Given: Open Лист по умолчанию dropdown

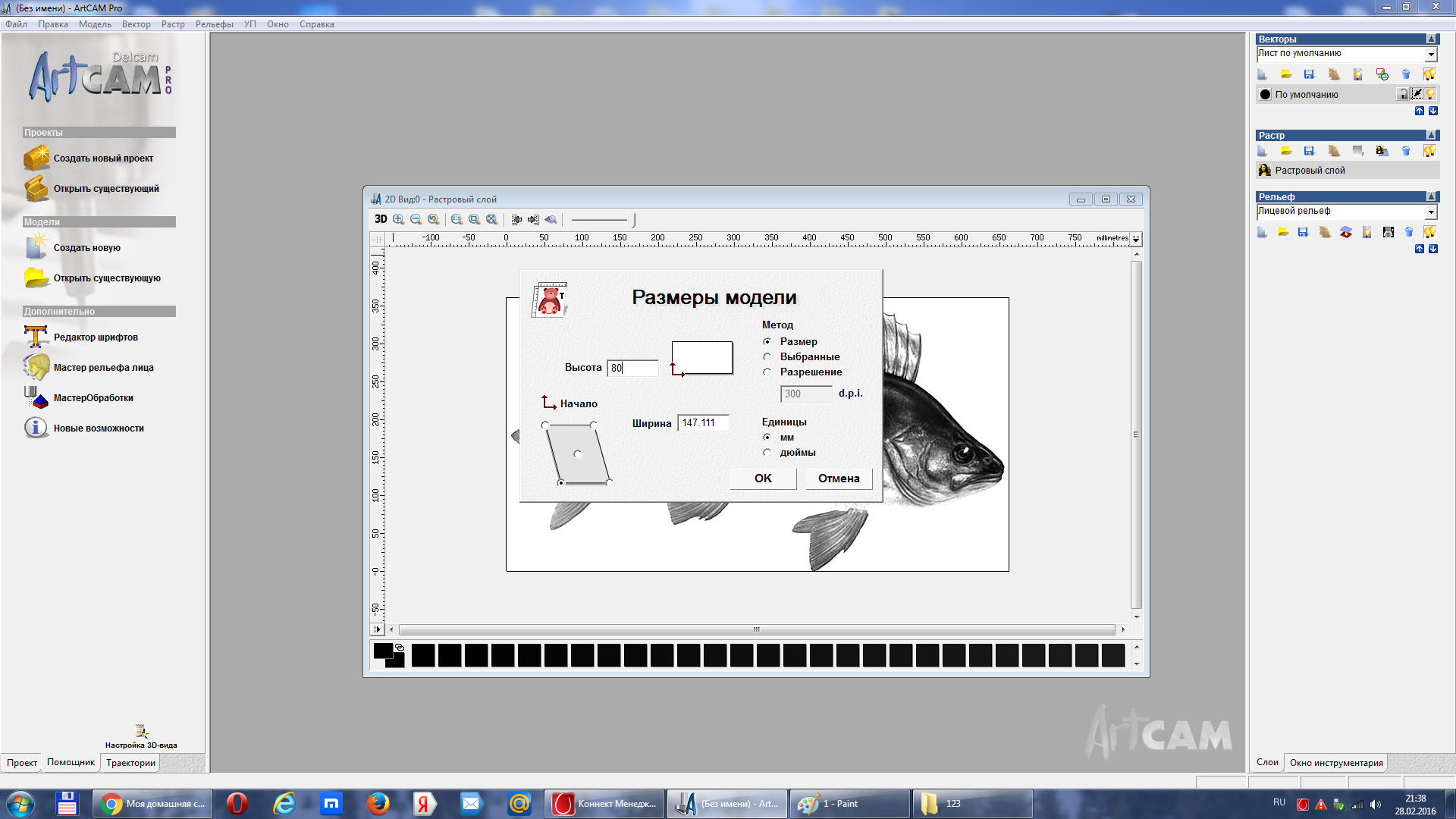Looking at the screenshot, I should 1430,54.
